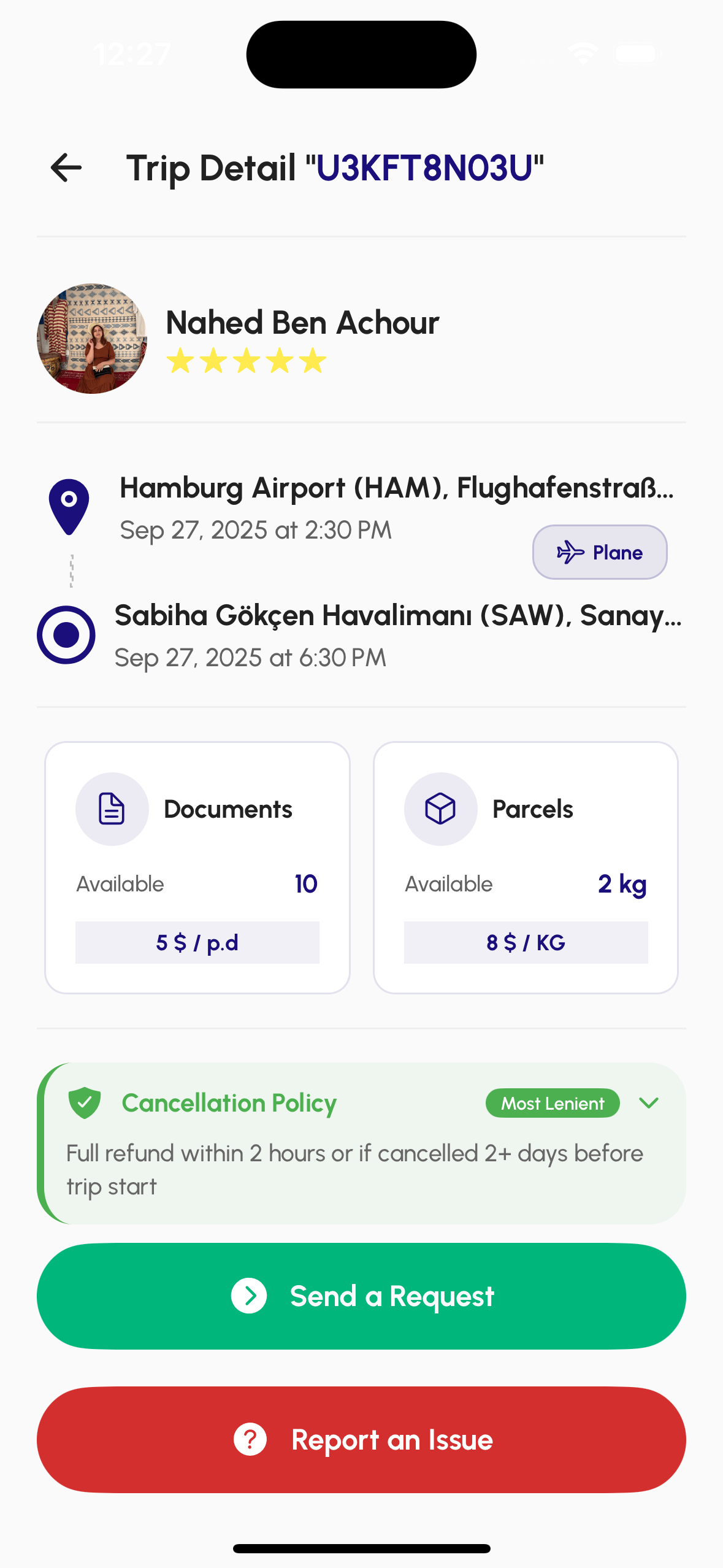The width and height of the screenshot is (723, 1568).
Task: Click the Cancellation Policy shield icon
Action: pos(85,1102)
